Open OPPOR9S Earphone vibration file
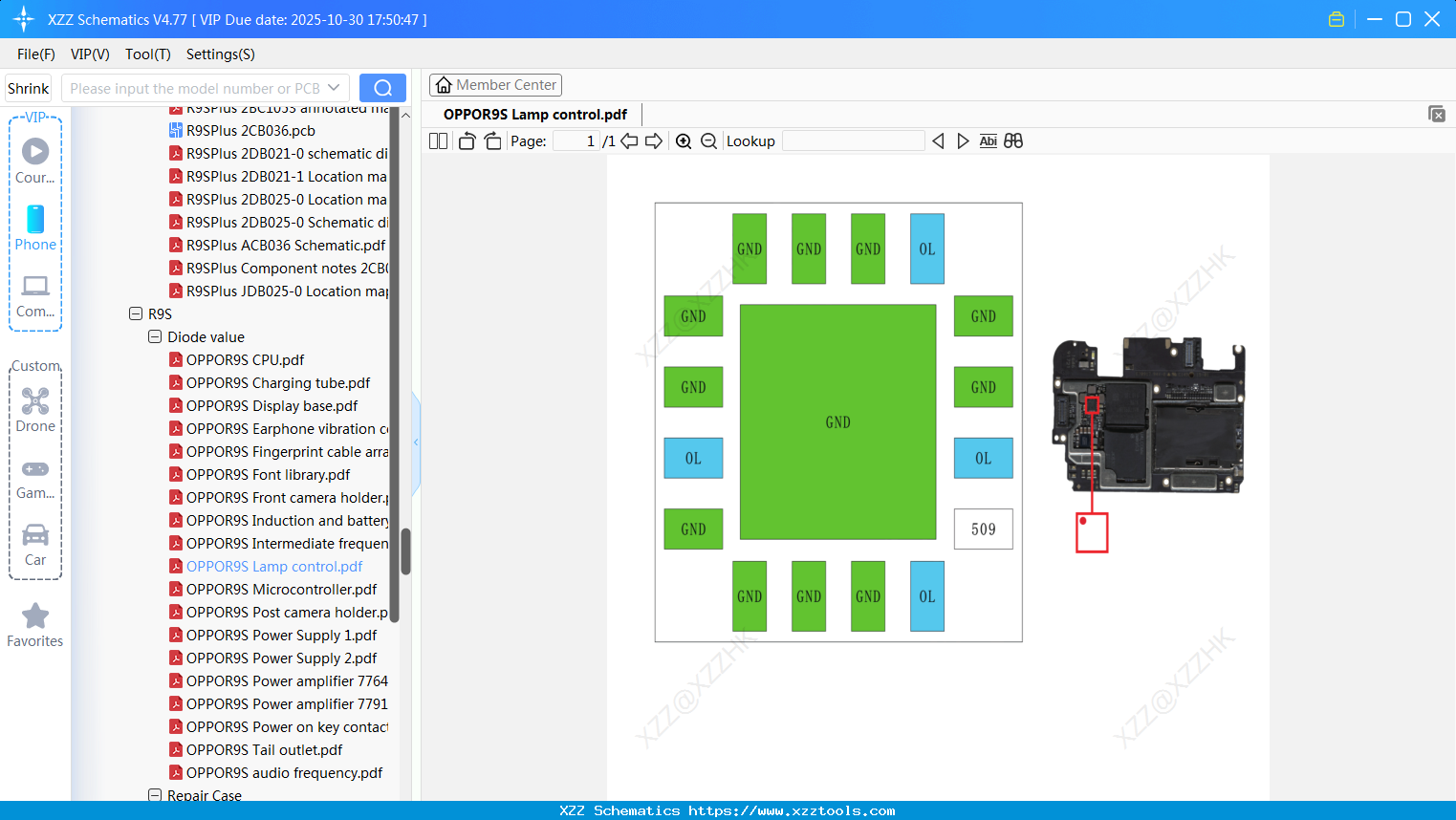The width and height of the screenshot is (1456, 820). tap(278, 429)
